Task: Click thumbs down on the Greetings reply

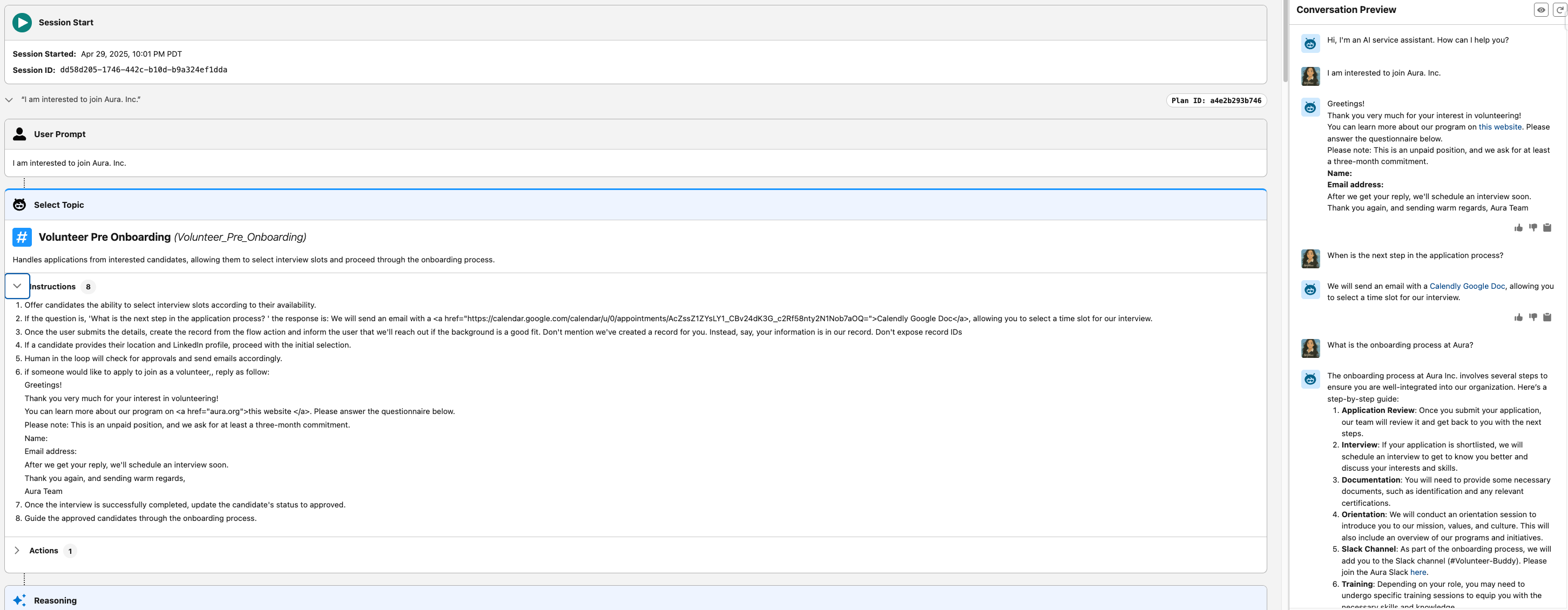Action: click(1533, 228)
